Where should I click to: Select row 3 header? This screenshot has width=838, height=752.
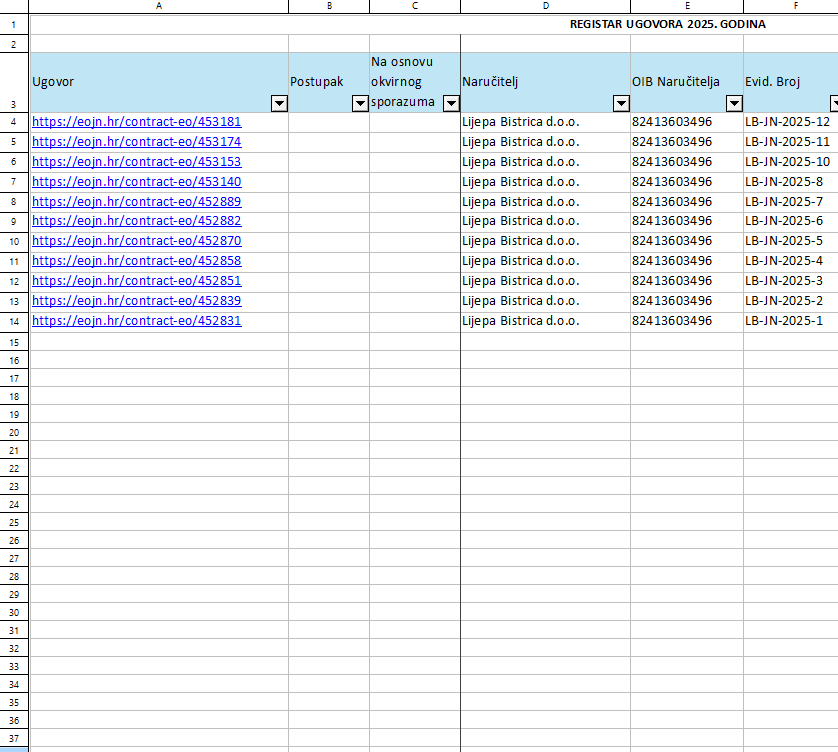[x=14, y=82]
